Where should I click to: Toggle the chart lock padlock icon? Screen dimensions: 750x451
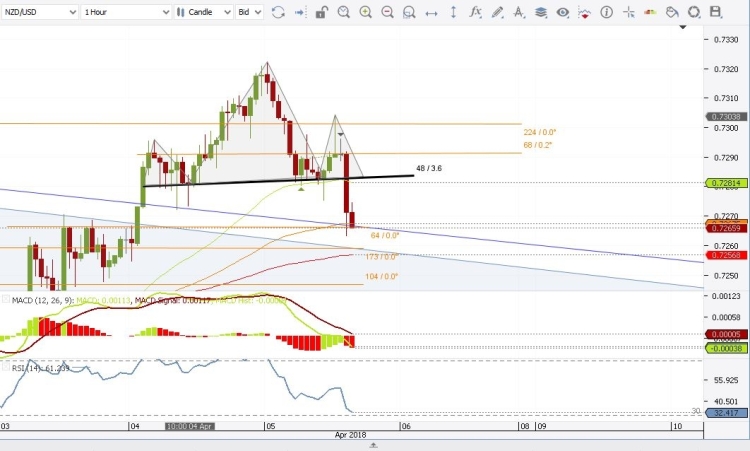click(x=322, y=12)
